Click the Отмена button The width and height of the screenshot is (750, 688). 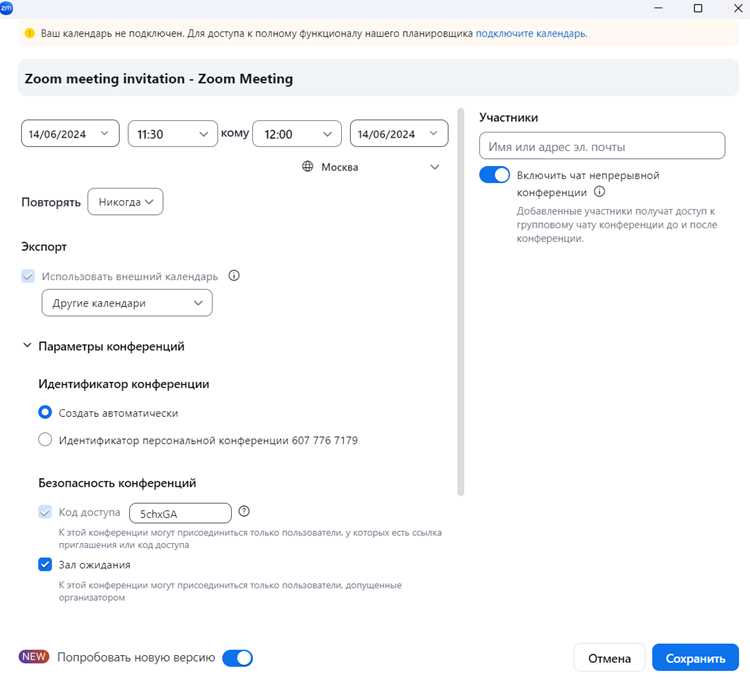coord(609,658)
